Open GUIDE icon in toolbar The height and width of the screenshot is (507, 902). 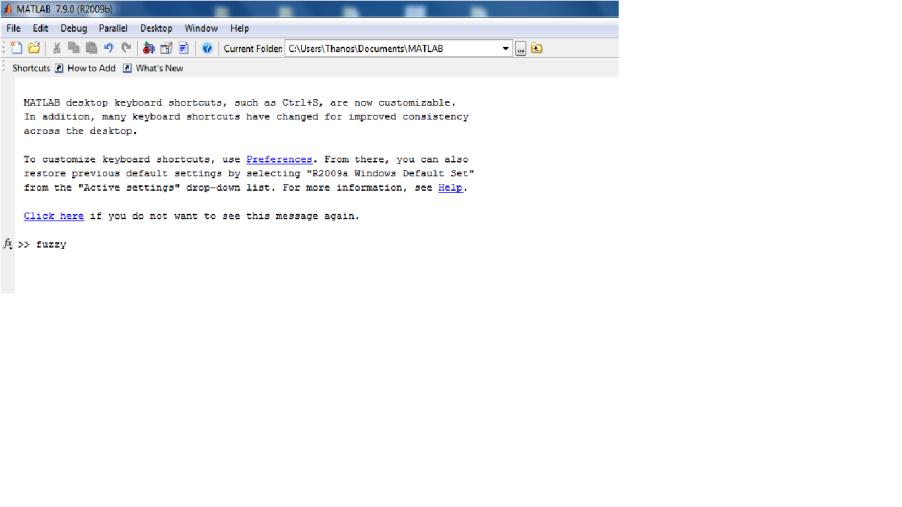click(x=166, y=48)
